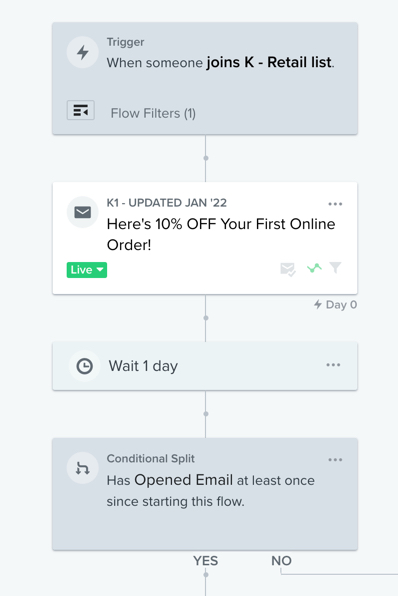398x596 pixels.
Task: Click the smart sending envelope-check icon
Action: tap(288, 269)
